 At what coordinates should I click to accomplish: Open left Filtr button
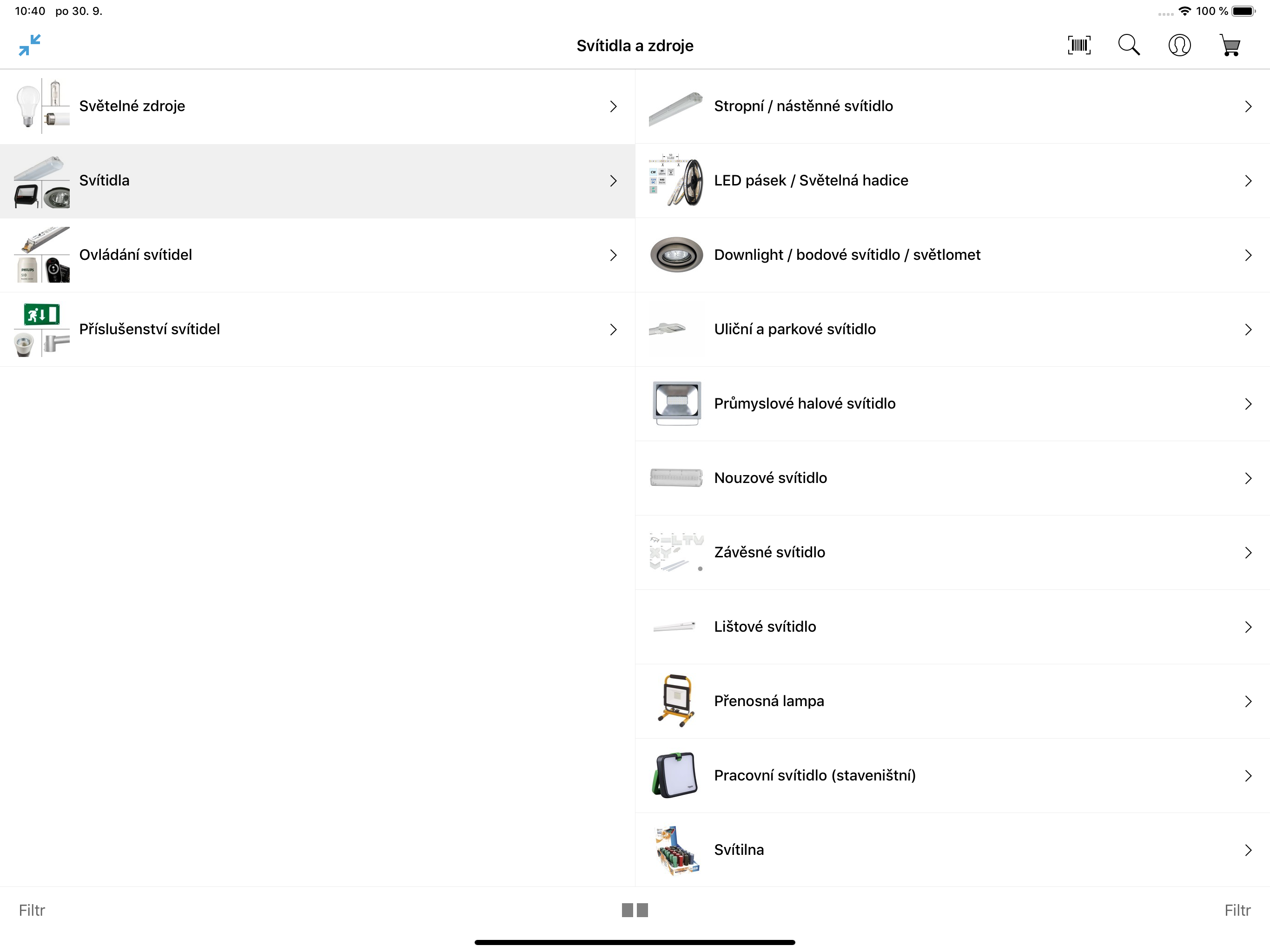coord(32,910)
